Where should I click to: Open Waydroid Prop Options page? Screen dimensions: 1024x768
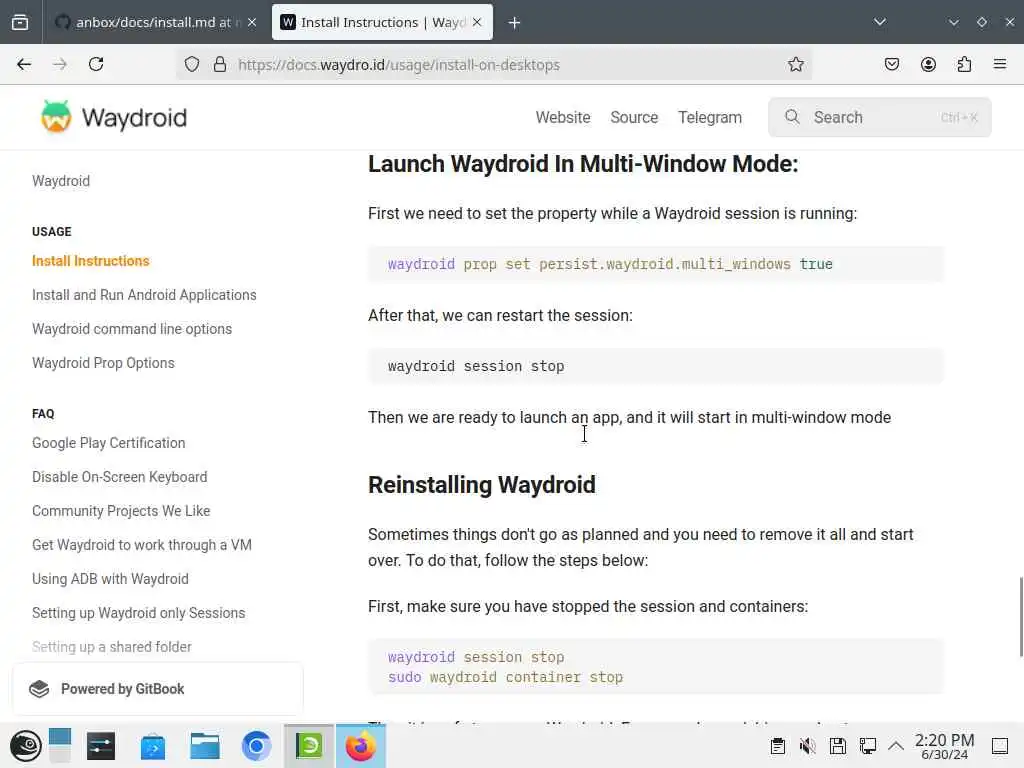[103, 363]
